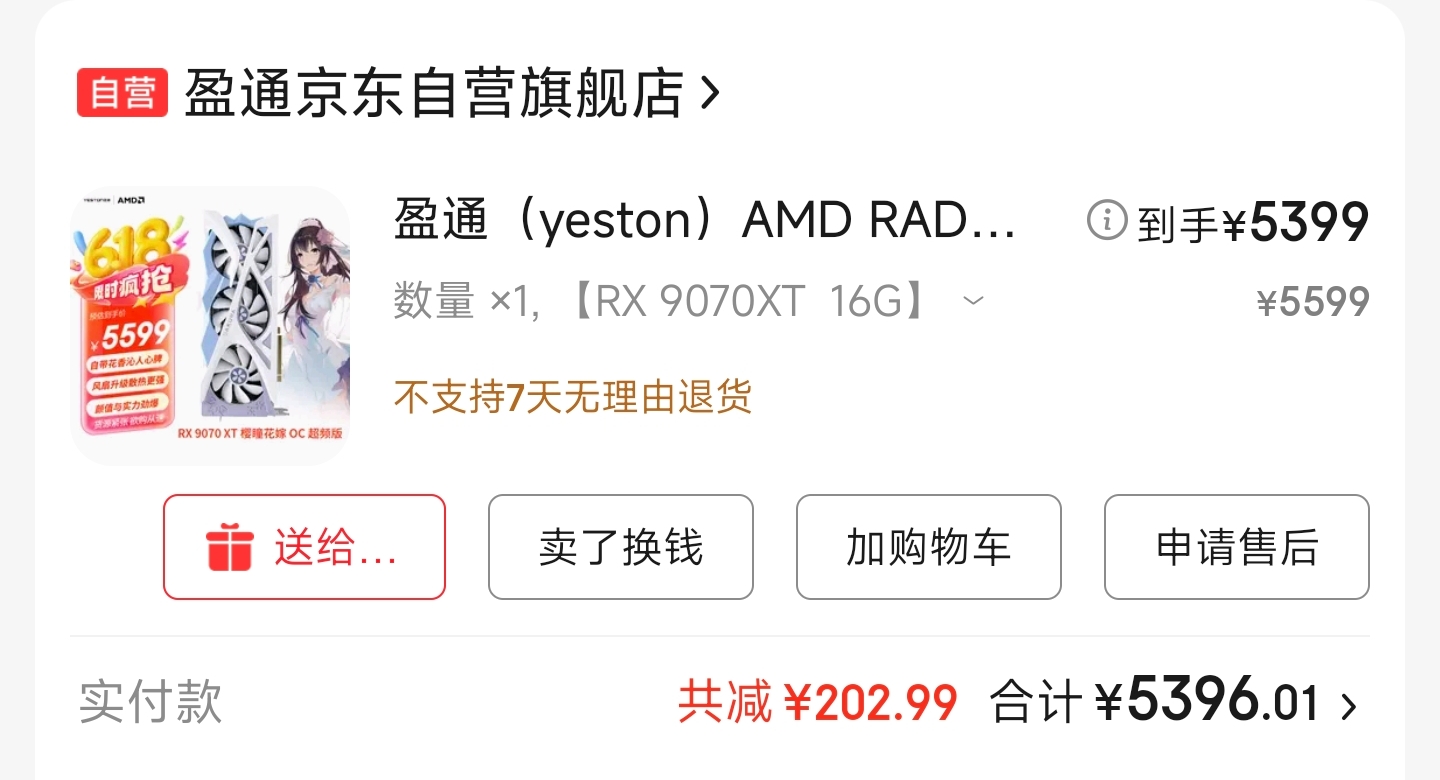The height and width of the screenshot is (780, 1440).
Task: Tap the 卖了换钱 button
Action: [621, 547]
